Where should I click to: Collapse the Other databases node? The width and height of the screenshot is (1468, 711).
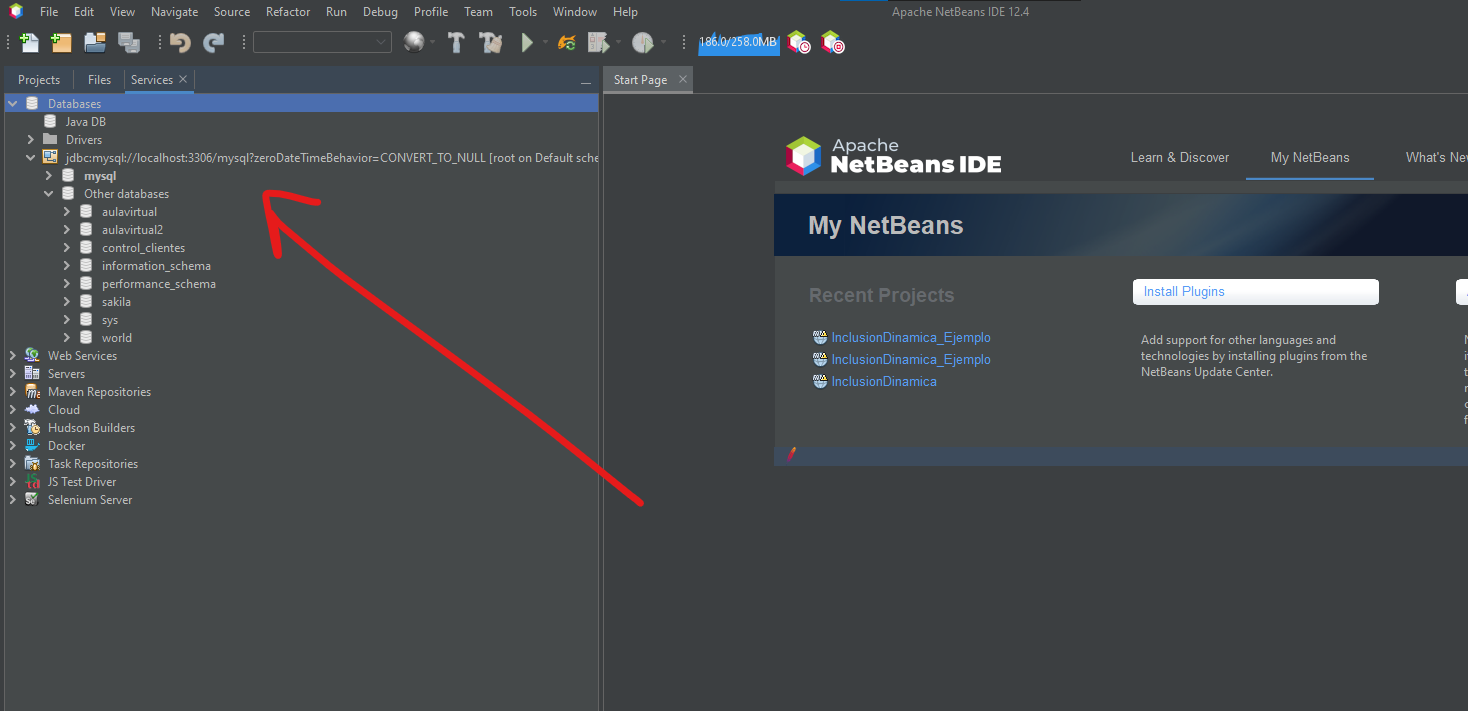(49, 194)
